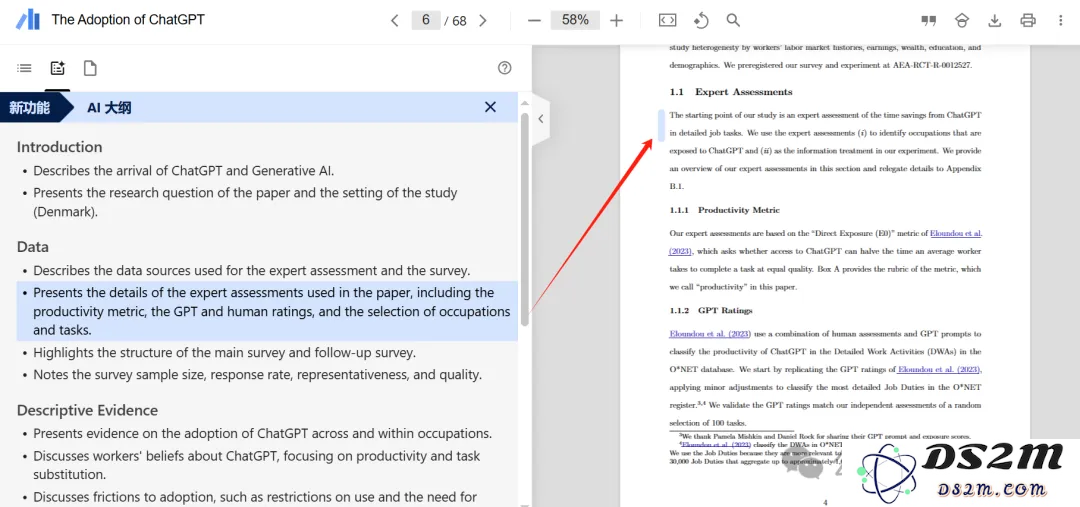
Task: Click the '/ 68' total pages text
Action: coord(455,21)
